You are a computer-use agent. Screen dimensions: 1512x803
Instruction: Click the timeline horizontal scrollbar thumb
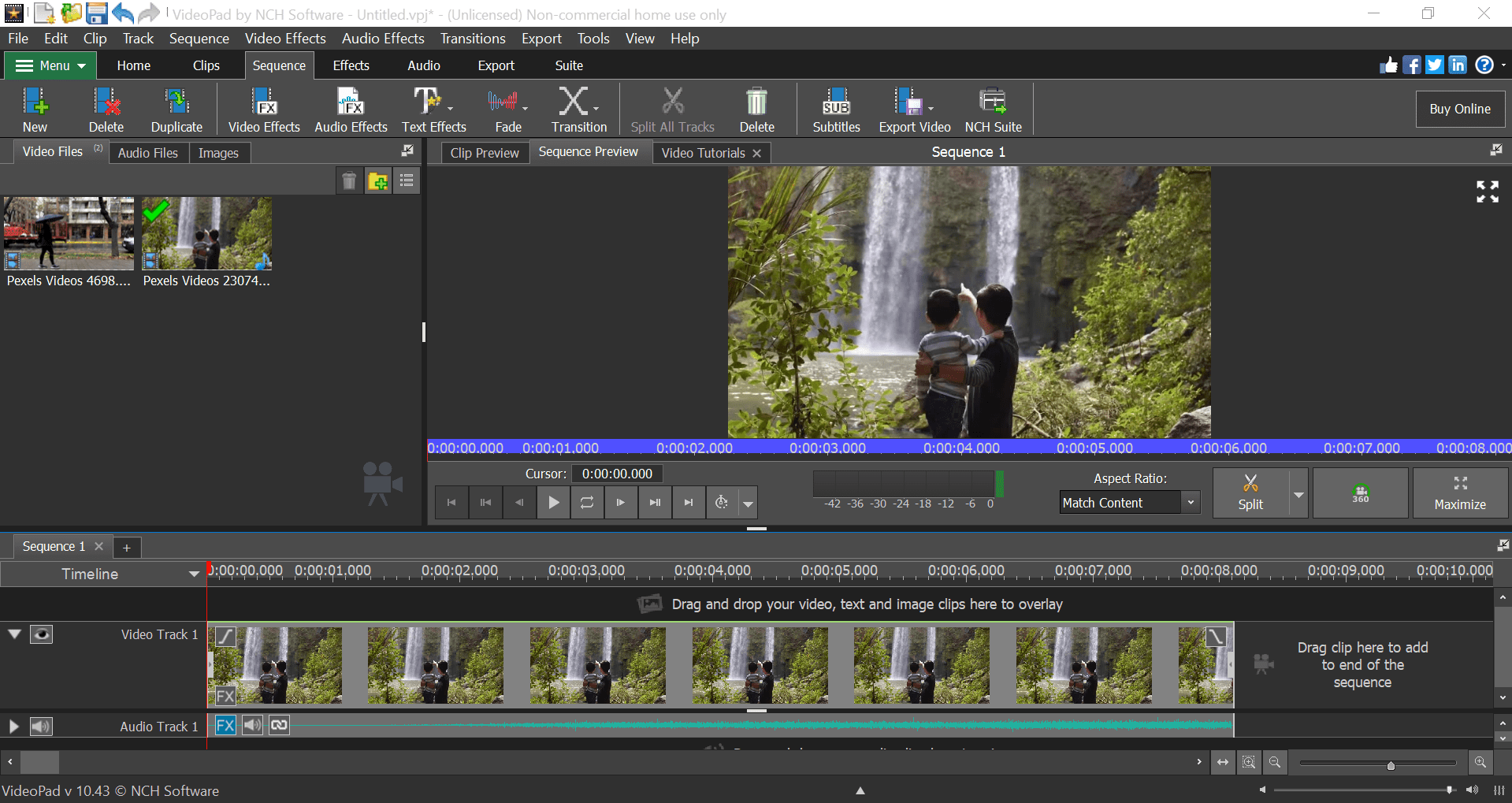(39, 762)
